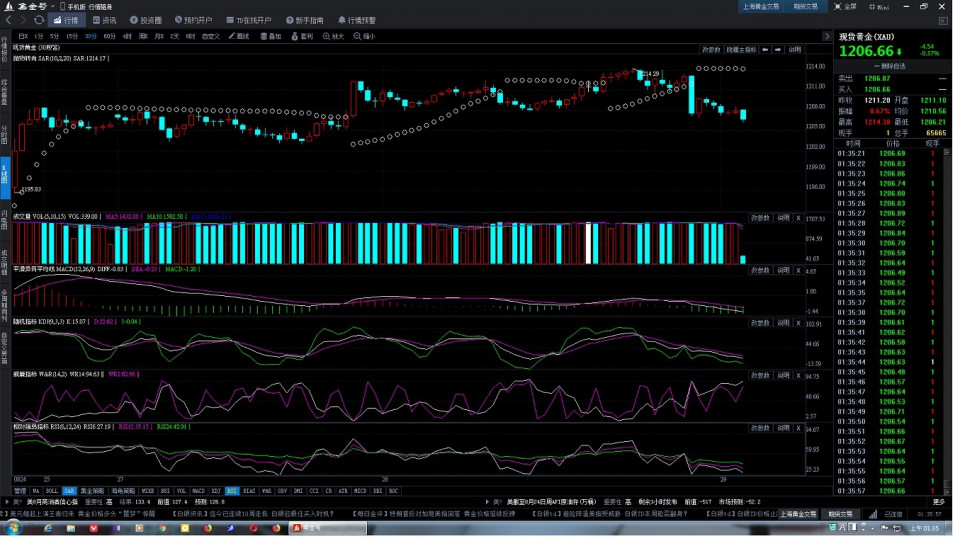Viewport: 960px width, 541px height.
Task: Expand the right panel collapse arrow
Action: [x=828, y=36]
